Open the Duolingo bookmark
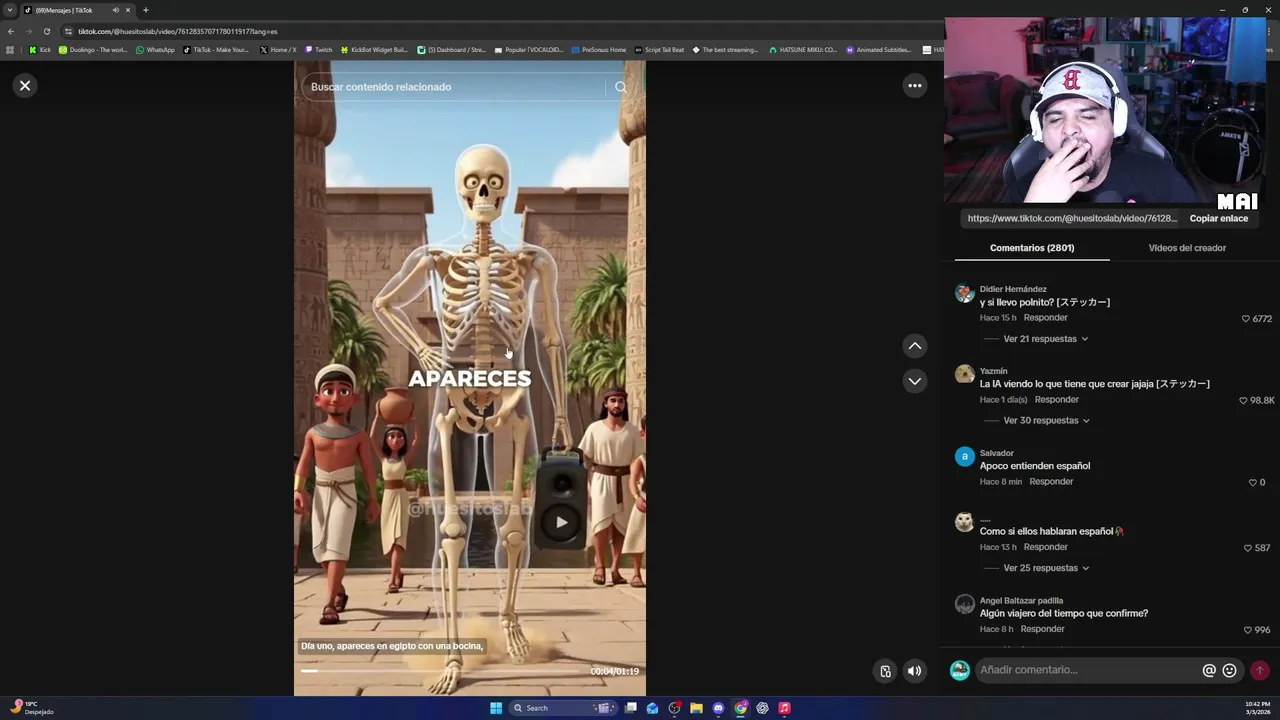The image size is (1280, 720). [x=93, y=50]
